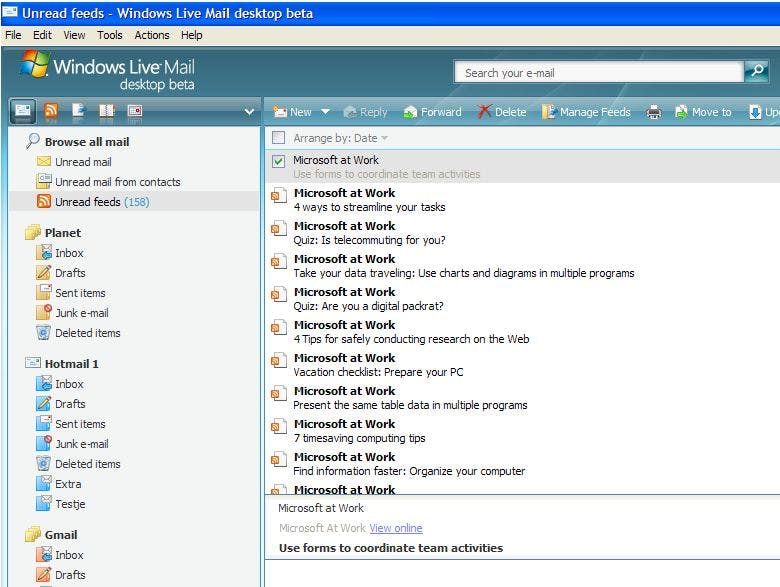Select 'Vacation checklist: Prepare your PC' item
The width and height of the screenshot is (780, 587).
pyautogui.click(x=523, y=365)
